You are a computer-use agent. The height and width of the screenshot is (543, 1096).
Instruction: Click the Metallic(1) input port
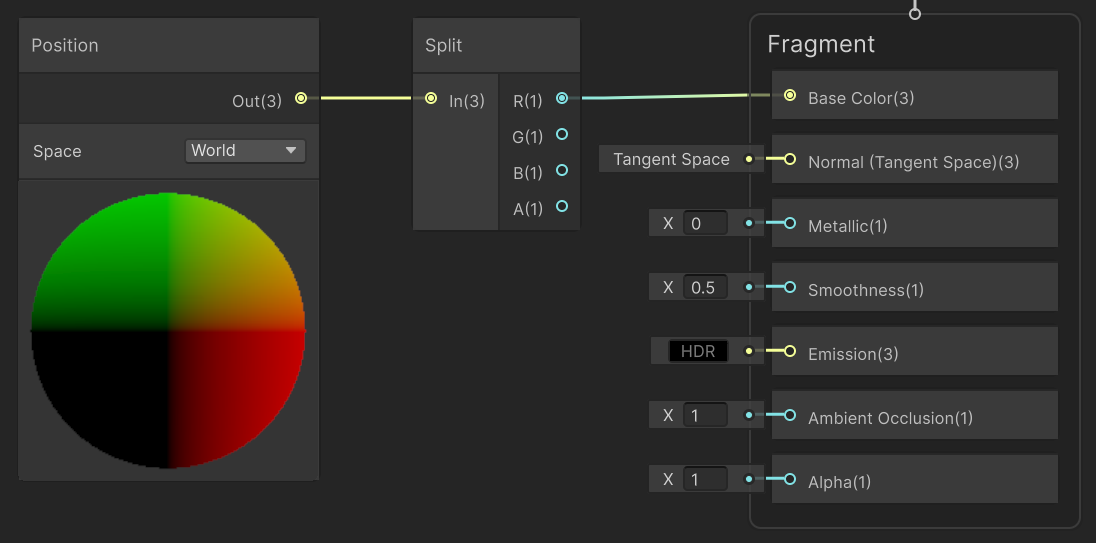click(790, 224)
